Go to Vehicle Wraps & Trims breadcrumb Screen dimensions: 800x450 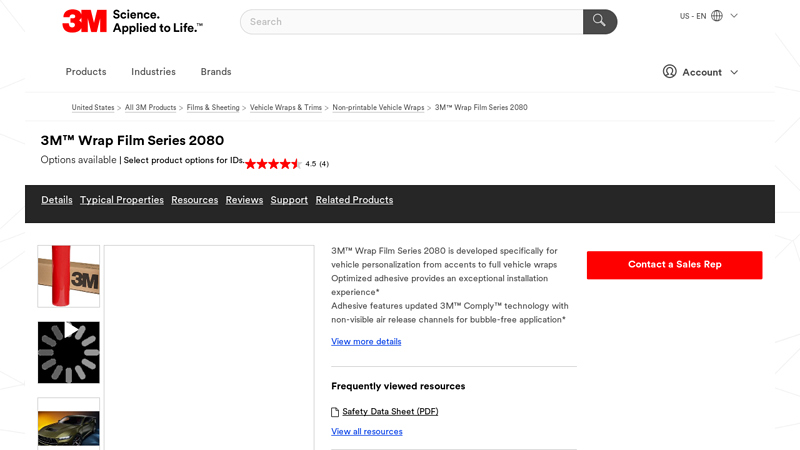(x=286, y=107)
